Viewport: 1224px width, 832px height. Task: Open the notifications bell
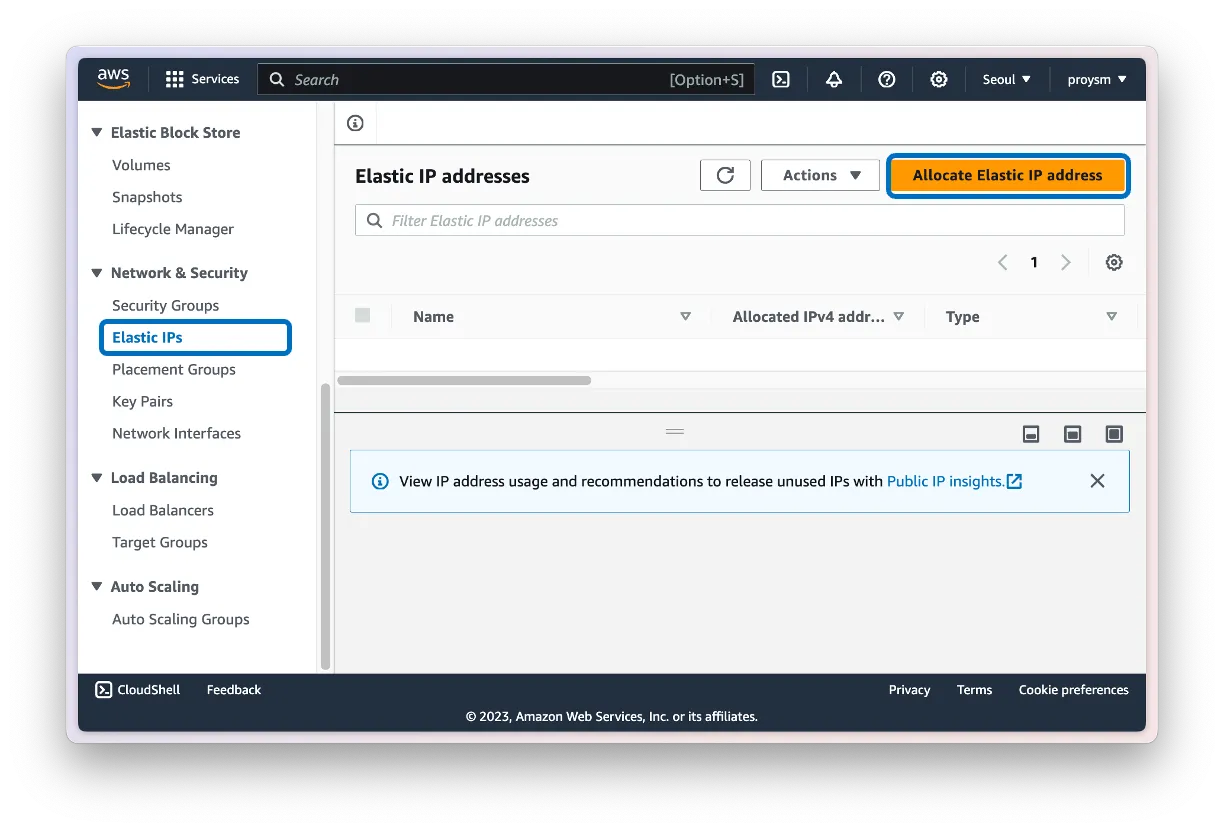[x=834, y=79]
